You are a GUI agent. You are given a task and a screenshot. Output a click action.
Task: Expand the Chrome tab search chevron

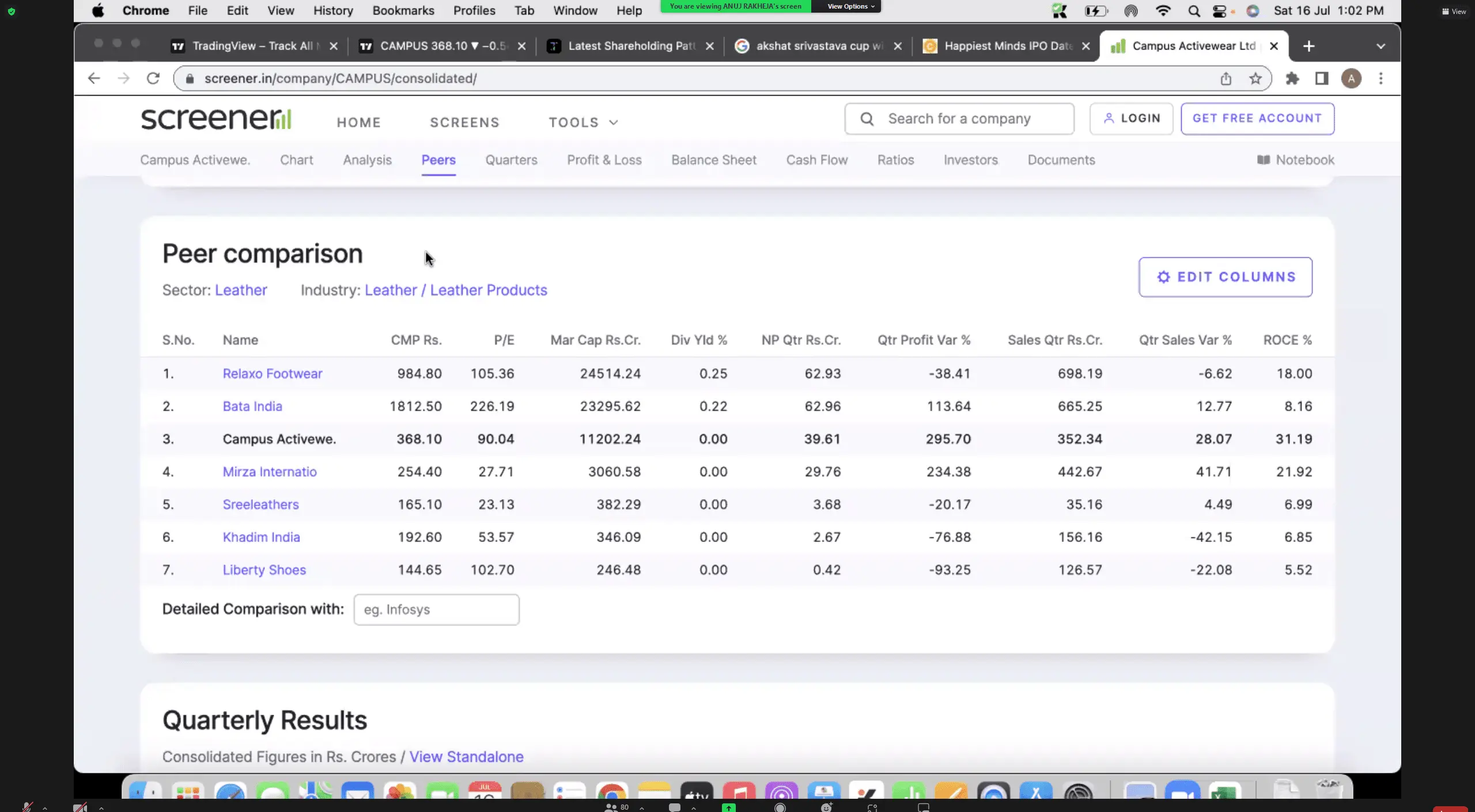point(1381,46)
